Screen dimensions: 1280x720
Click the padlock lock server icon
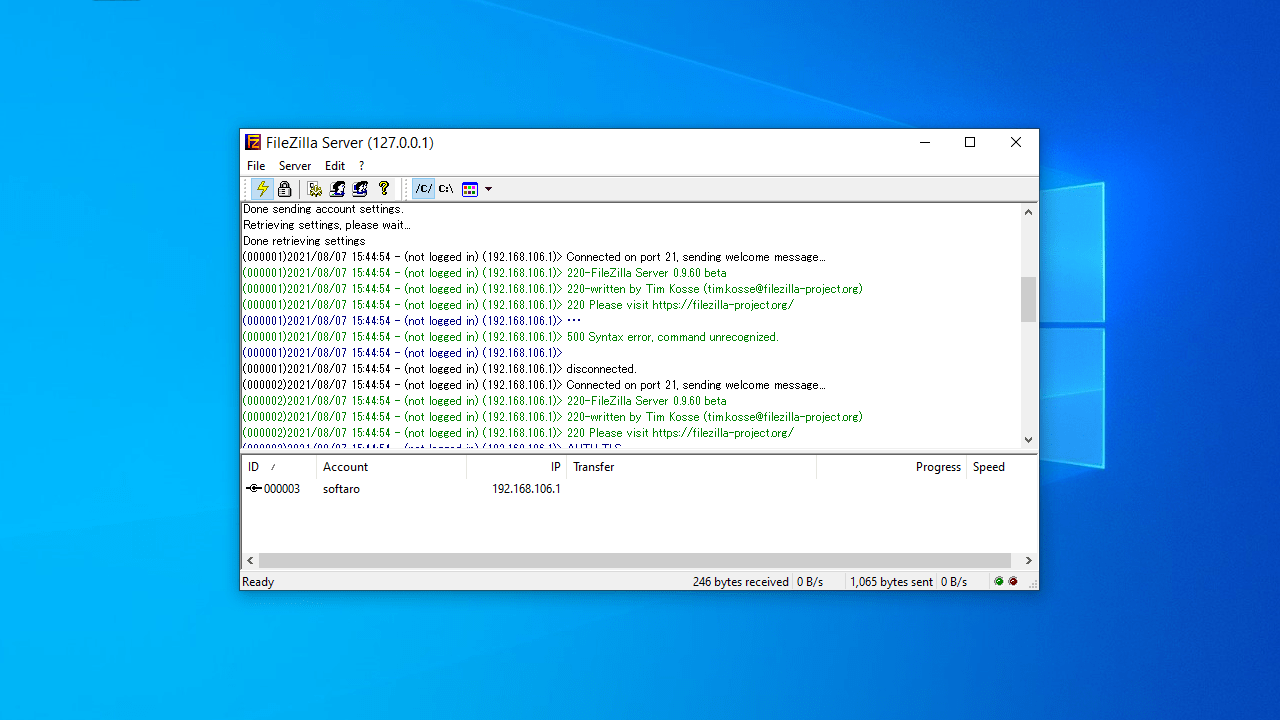click(285, 188)
